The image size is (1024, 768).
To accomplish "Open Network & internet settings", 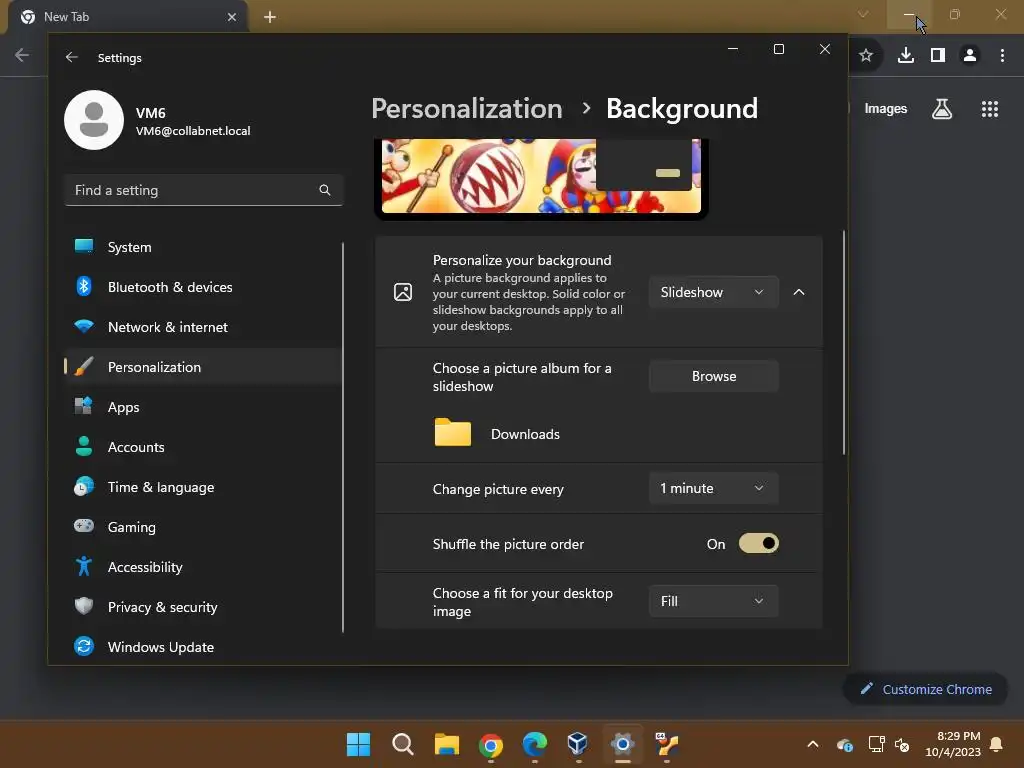I will pyautogui.click(x=203, y=327).
